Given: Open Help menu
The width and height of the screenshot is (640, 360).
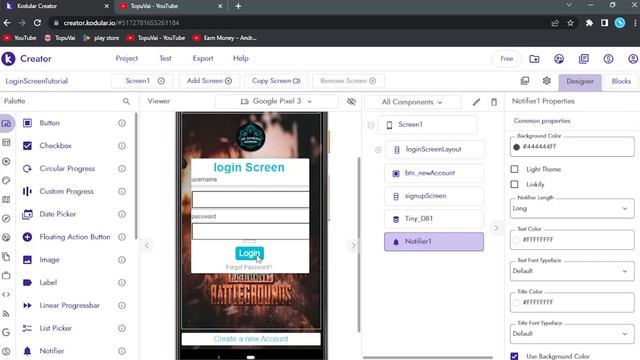Looking at the screenshot, I should tap(240, 58).
